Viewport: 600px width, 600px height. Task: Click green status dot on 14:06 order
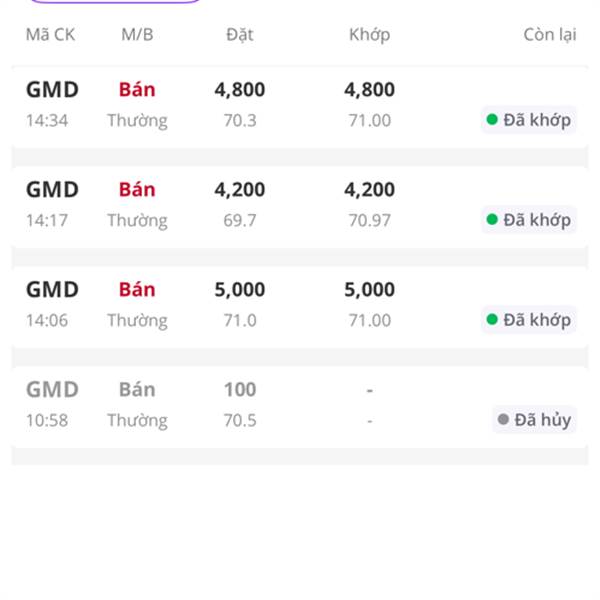point(491,320)
